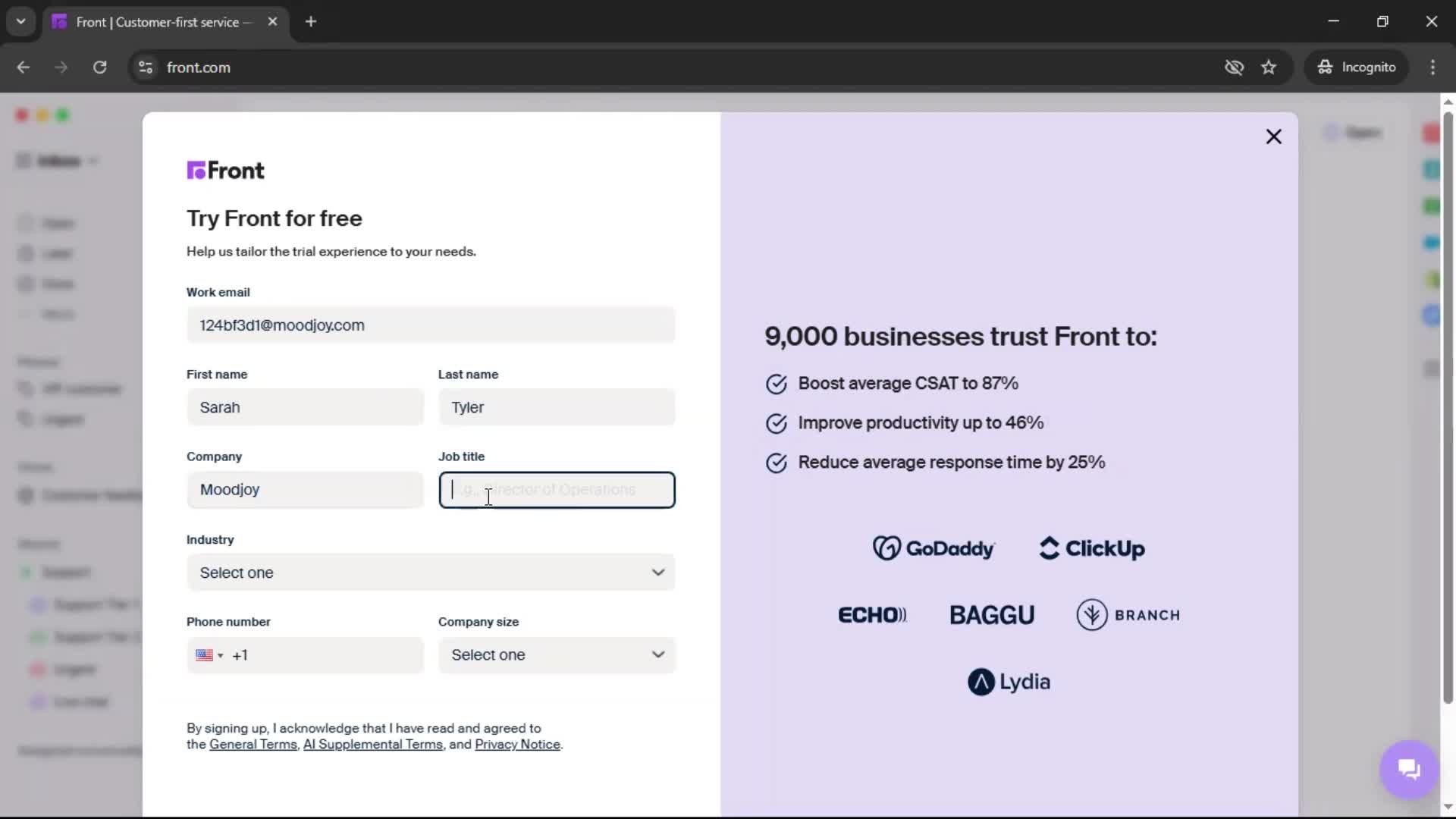This screenshot has height=819, width=1456.
Task: Reload the current page
Action: [99, 67]
